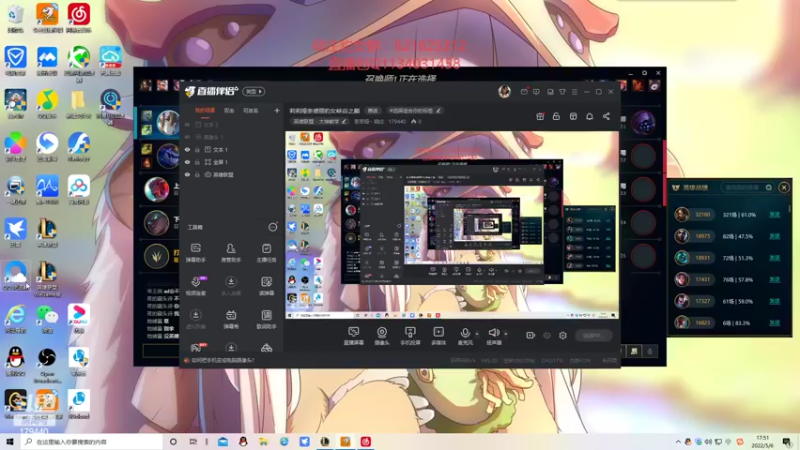
Task: Open the 弹幕助手 tool in toolbox
Action: [x=195, y=253]
